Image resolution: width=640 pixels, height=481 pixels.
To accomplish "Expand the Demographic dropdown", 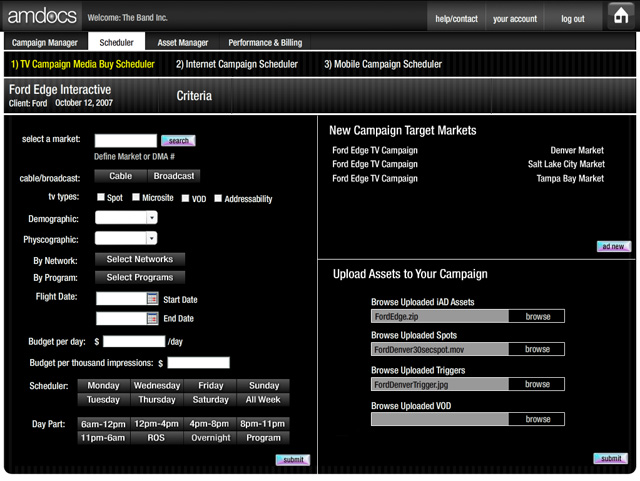I will click(126, 217).
